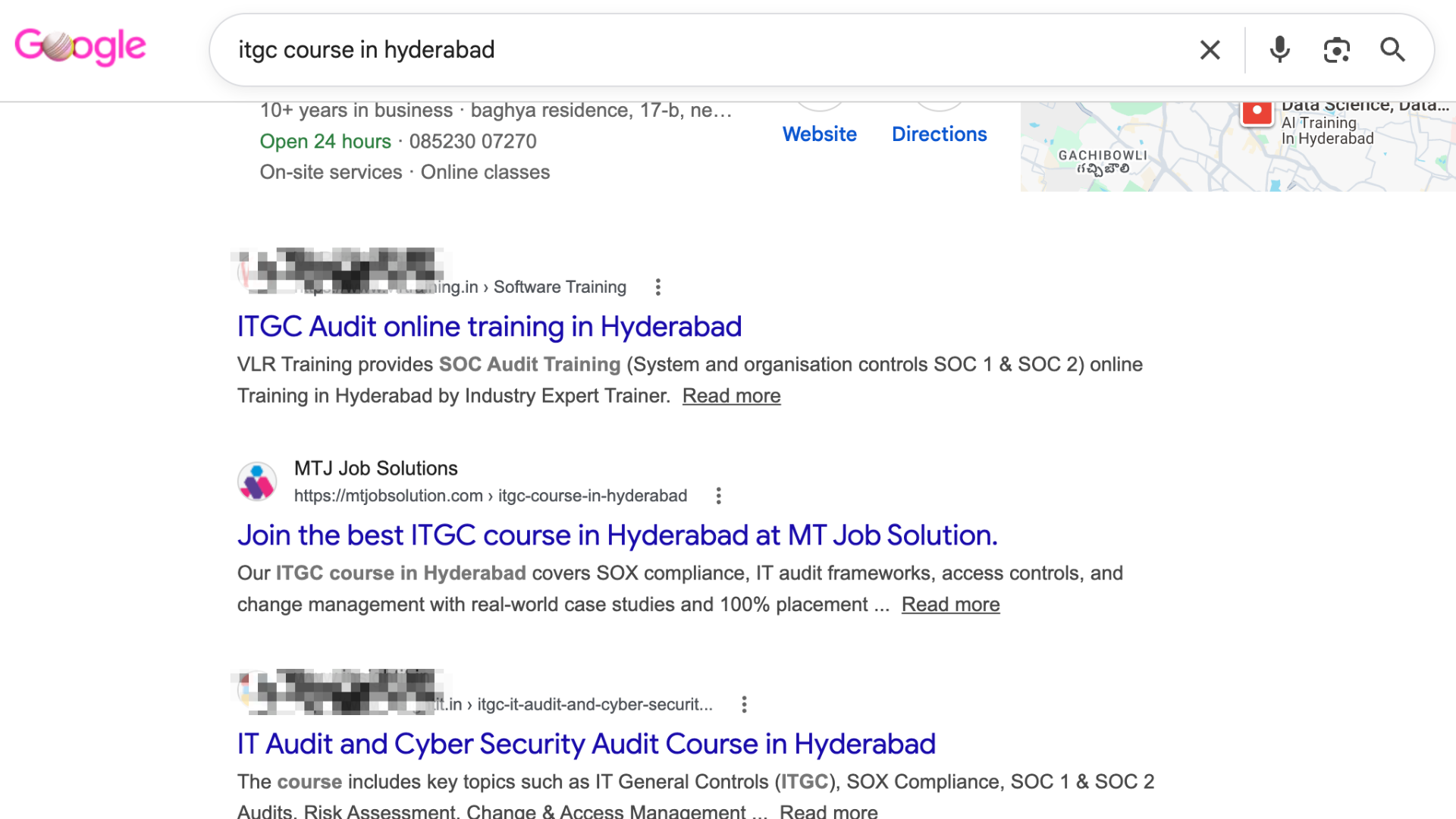Open ITGC Audit online training in Hyderabad result

click(x=489, y=327)
